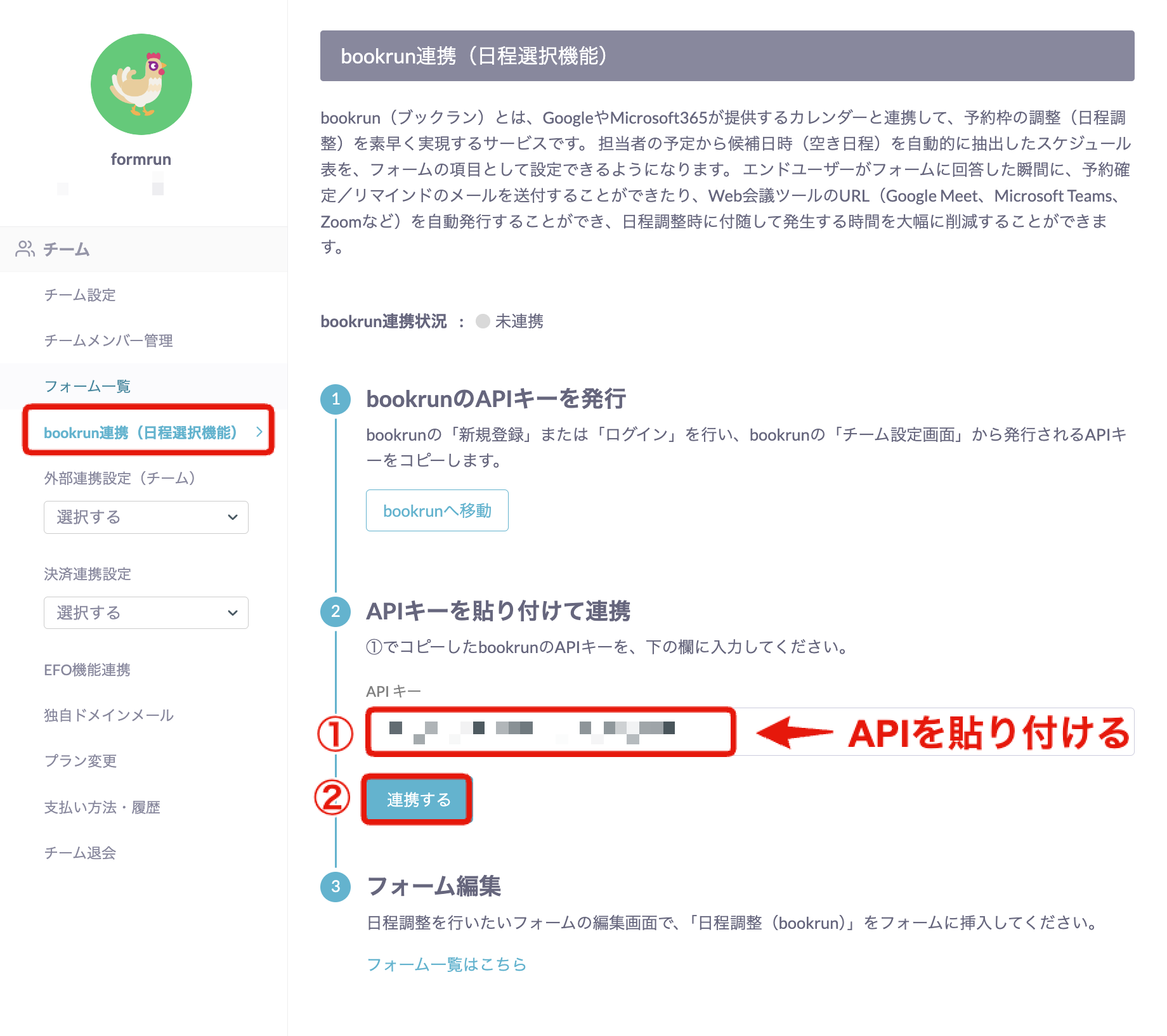Click APIキーを貼り付けて連携 heading
The height and width of the screenshot is (1036, 1167).
pos(498,611)
